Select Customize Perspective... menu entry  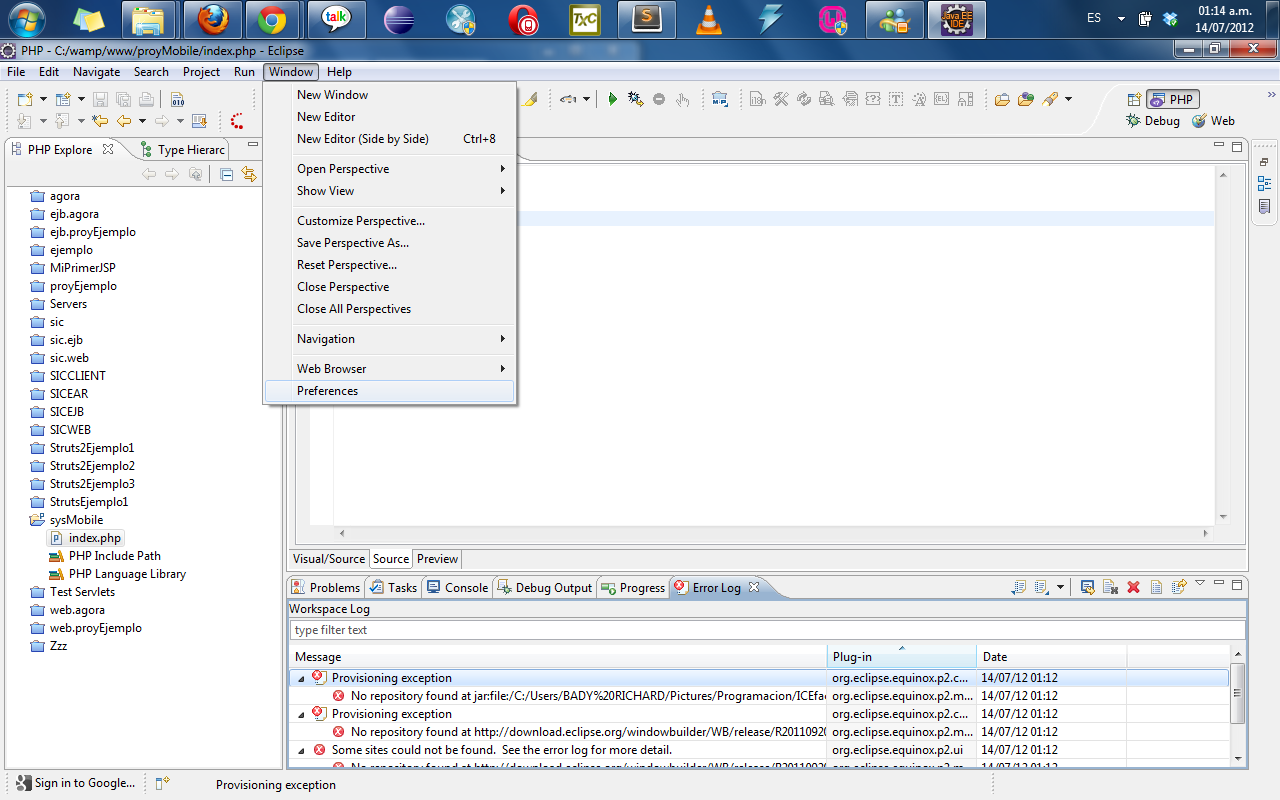[390, 221]
